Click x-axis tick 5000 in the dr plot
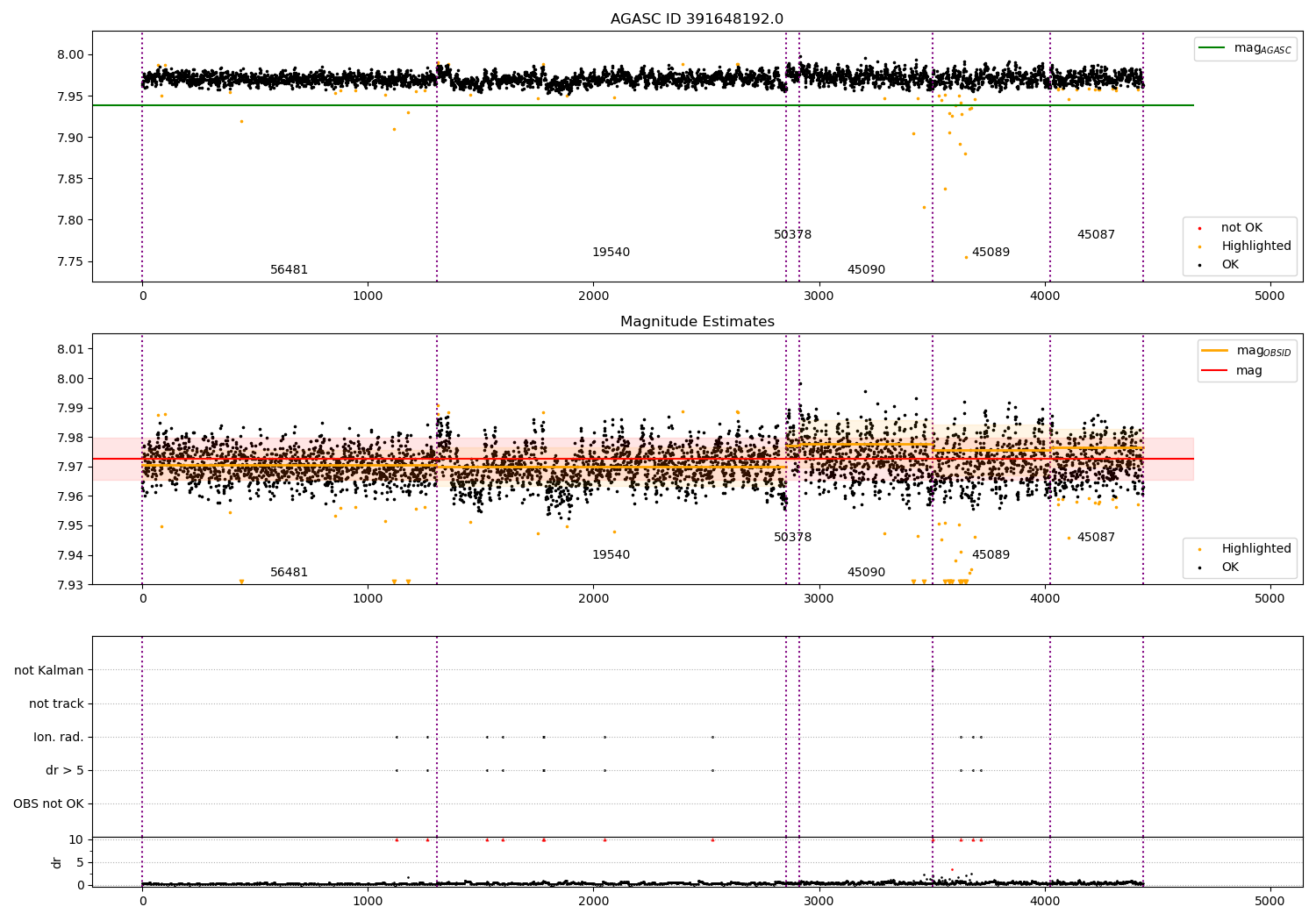 coord(1270,901)
